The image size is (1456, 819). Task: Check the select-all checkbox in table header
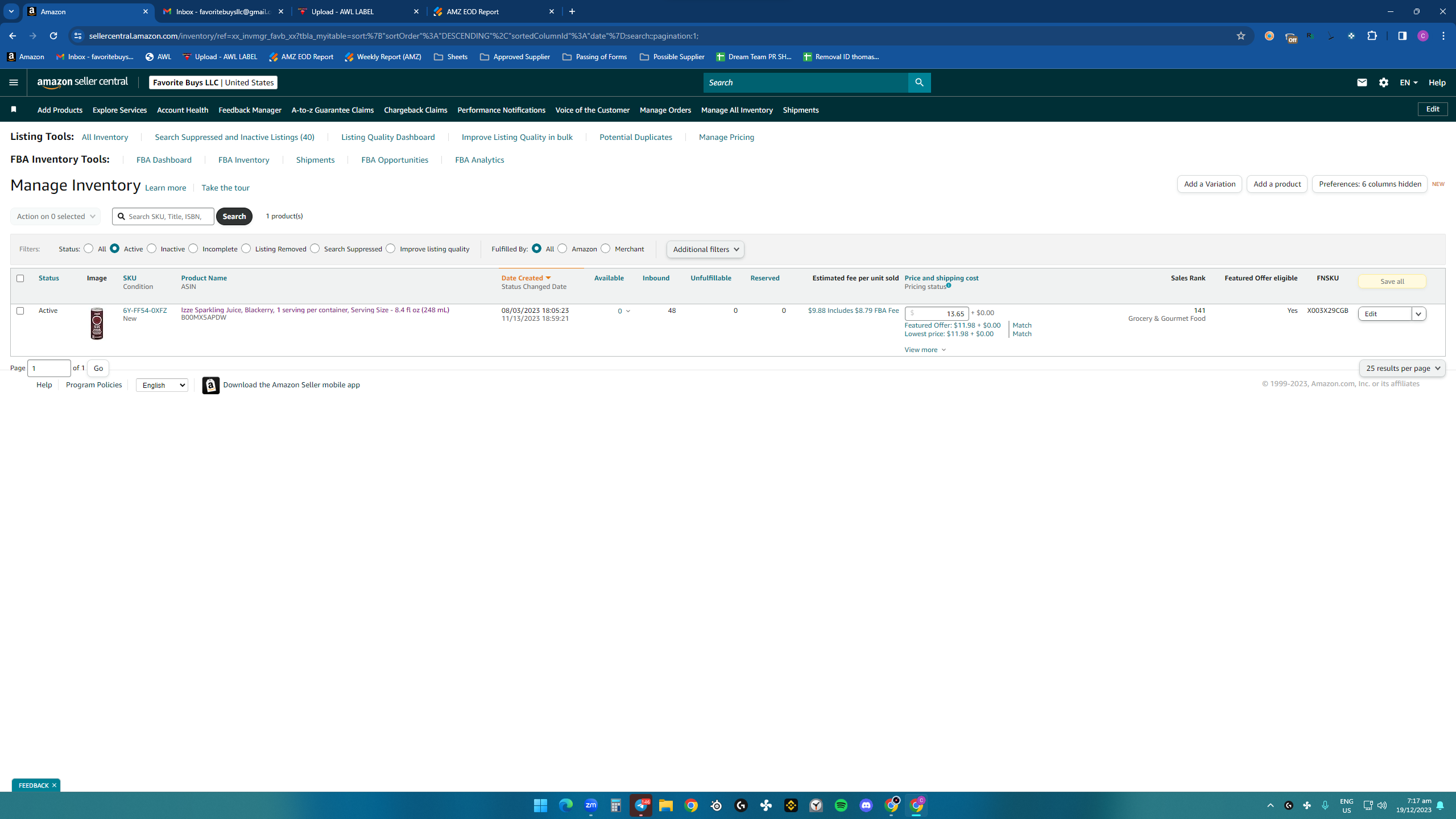(x=20, y=278)
